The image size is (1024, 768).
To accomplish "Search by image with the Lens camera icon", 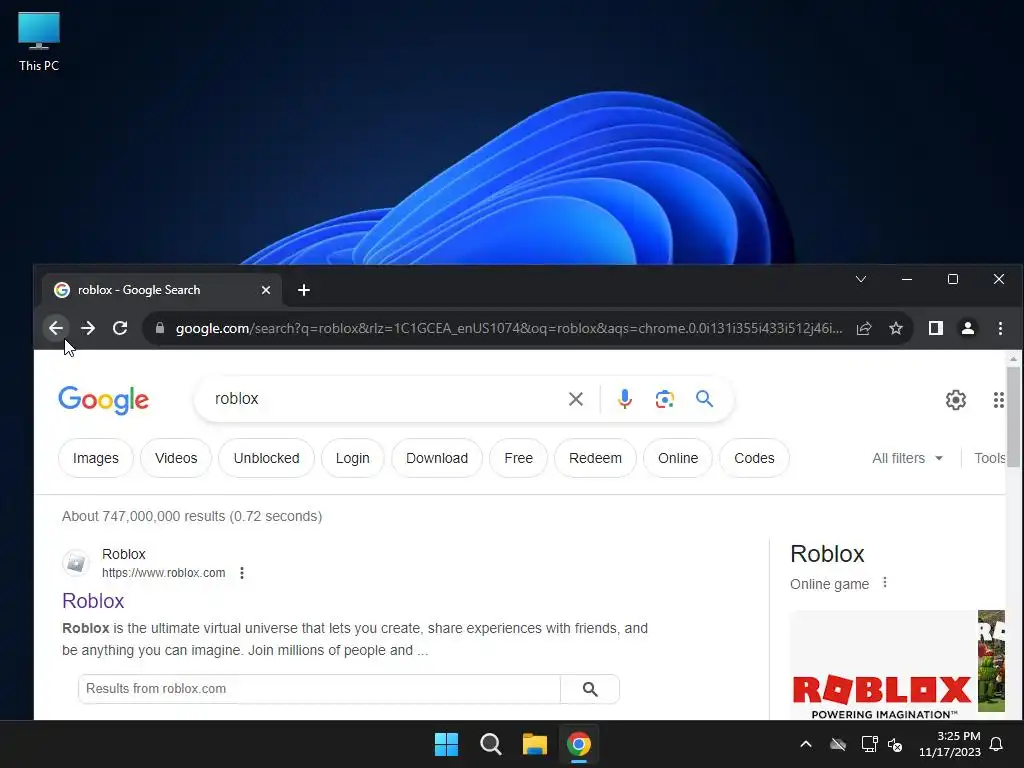I will tap(664, 399).
